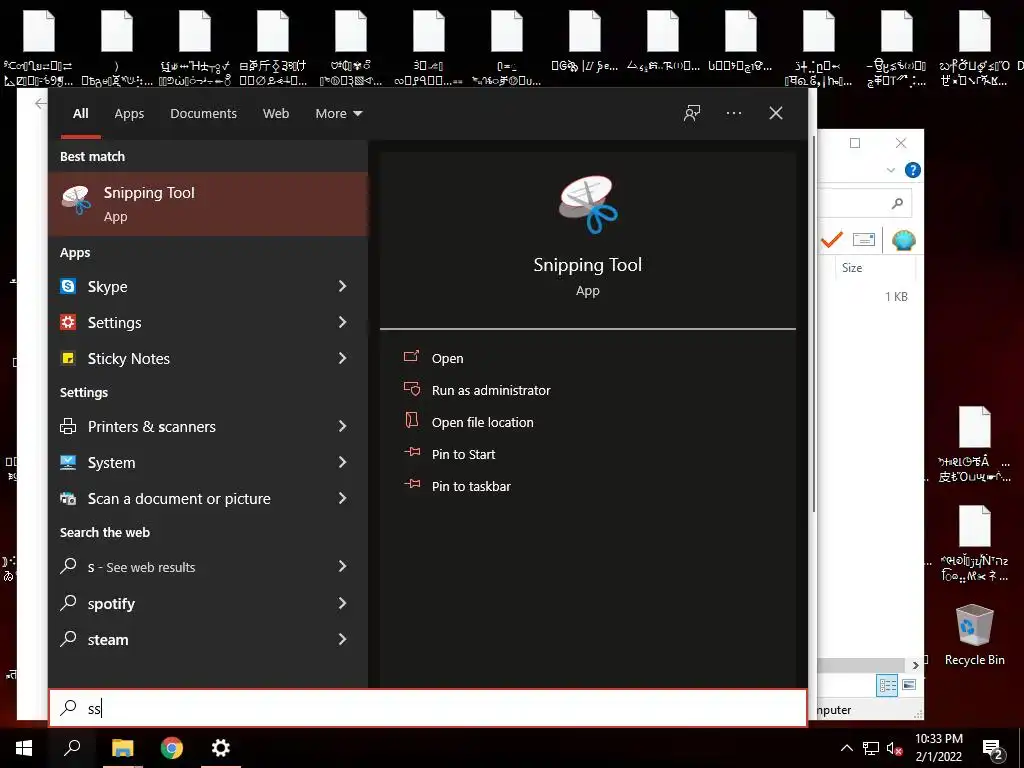The width and height of the screenshot is (1024, 768).
Task: Expand Scan a document or picture arrow
Action: [342, 498]
